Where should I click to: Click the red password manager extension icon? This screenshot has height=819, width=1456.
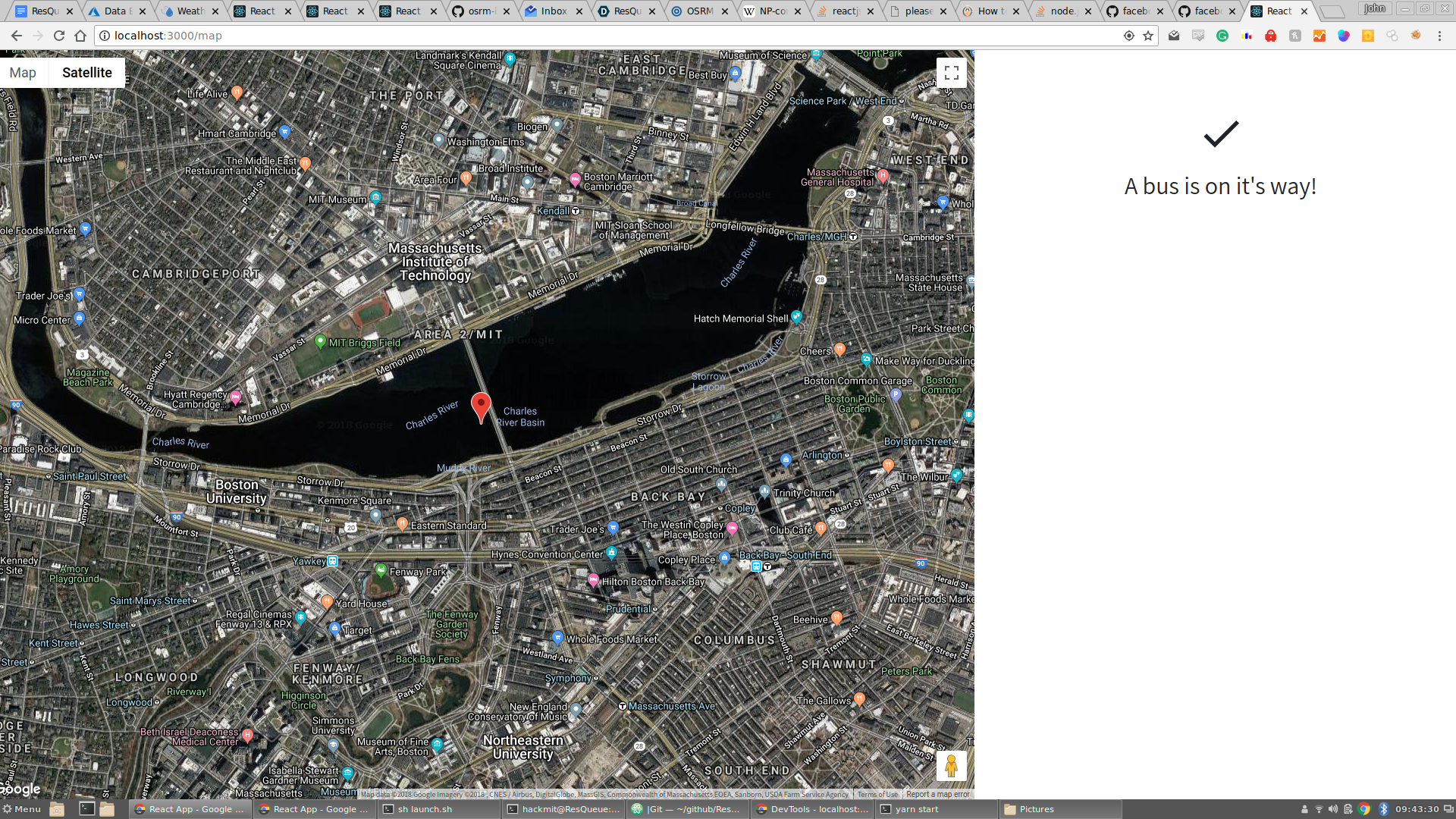click(x=1271, y=36)
